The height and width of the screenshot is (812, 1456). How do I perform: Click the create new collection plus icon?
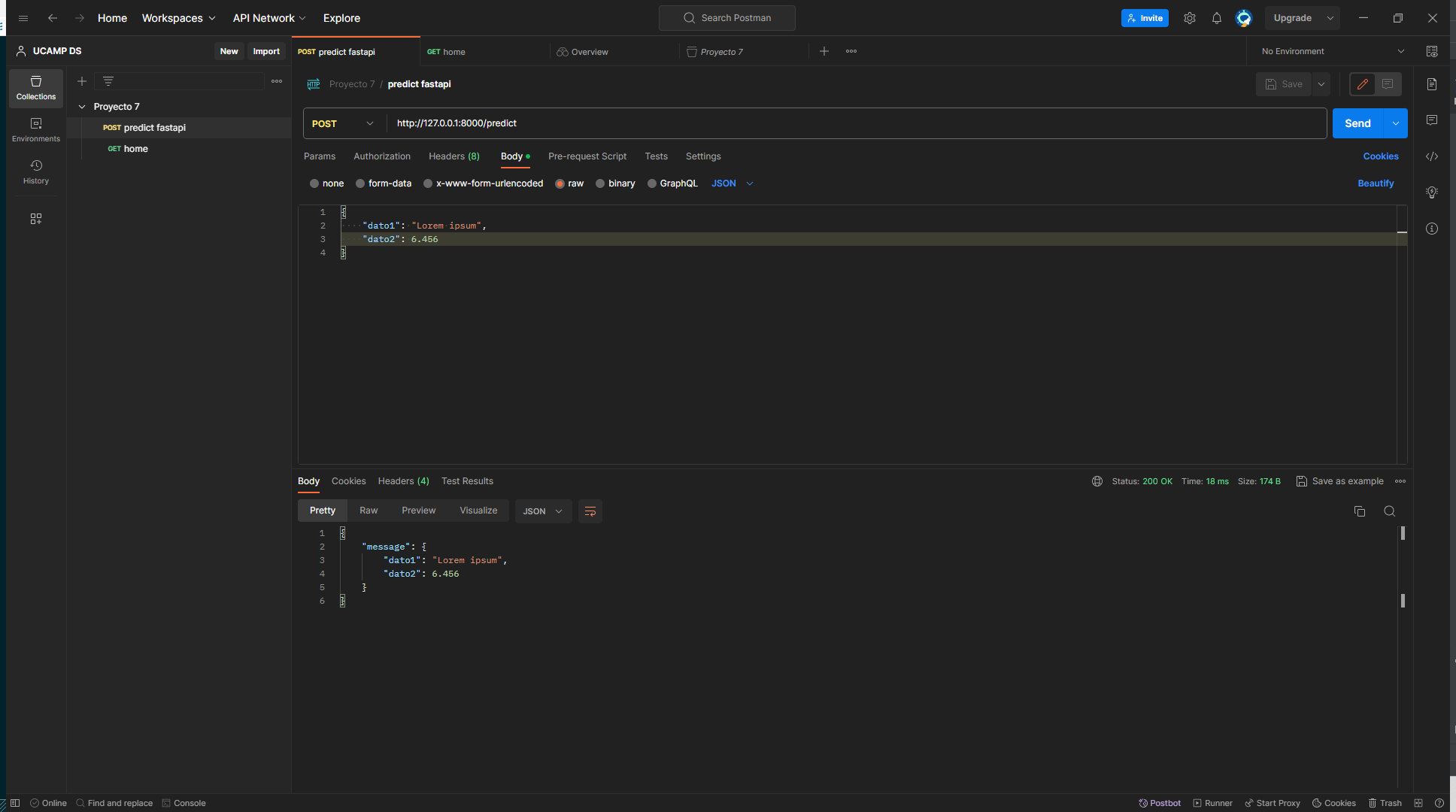click(x=82, y=81)
